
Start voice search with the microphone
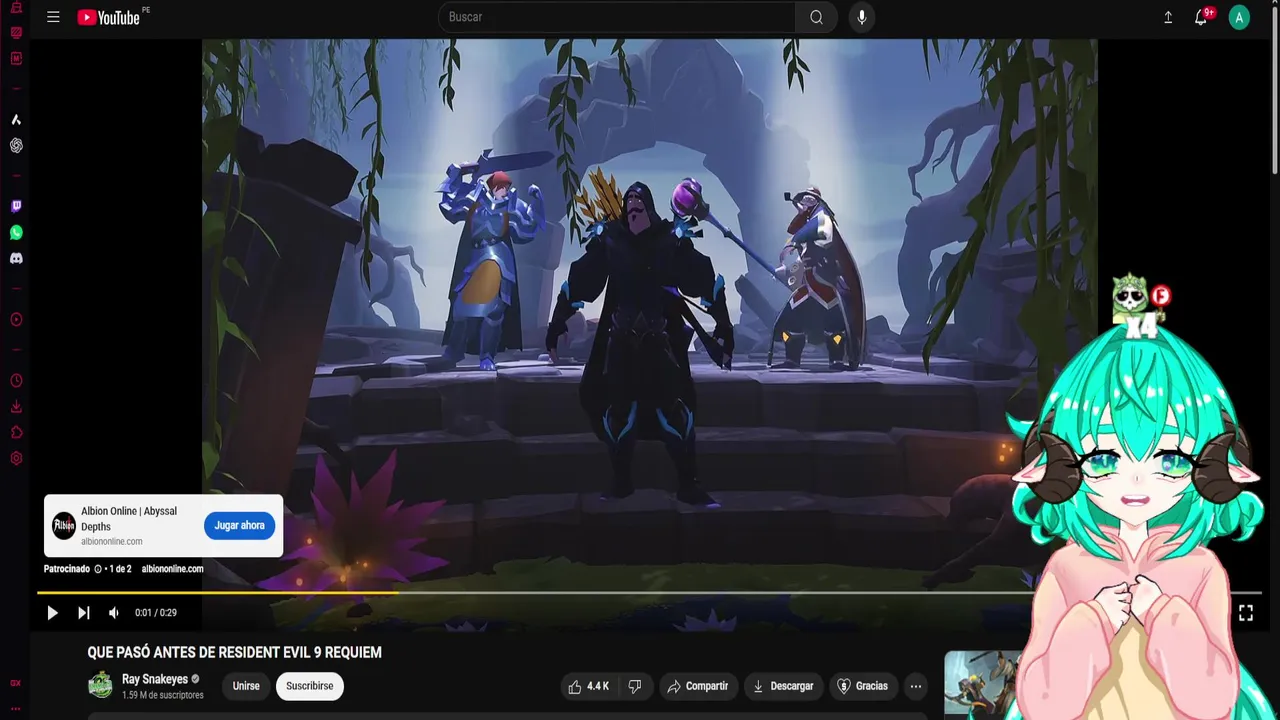pos(862,17)
